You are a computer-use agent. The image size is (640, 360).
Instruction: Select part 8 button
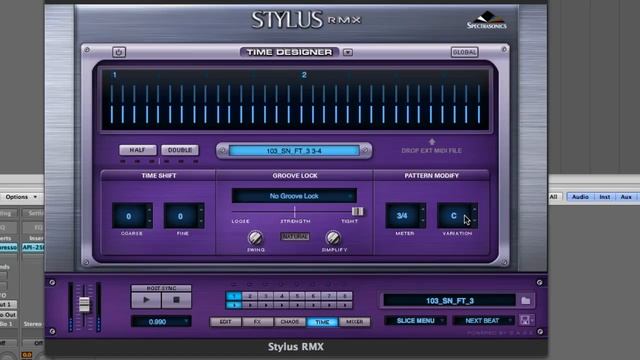tap(345, 296)
